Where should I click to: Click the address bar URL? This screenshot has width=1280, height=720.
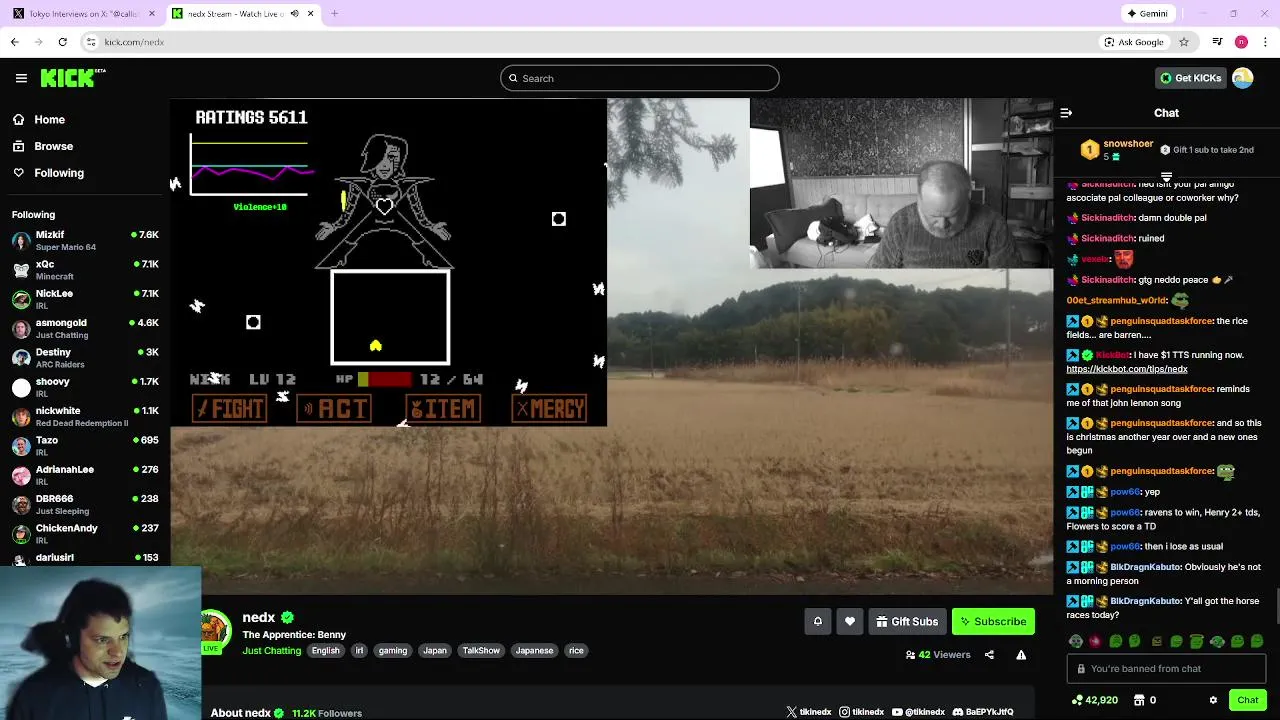(x=134, y=42)
